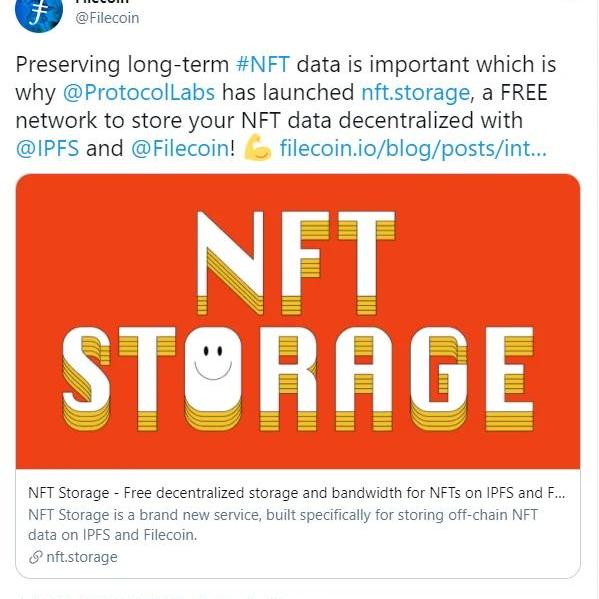
Task: Click the card headline about free decentralized storage
Action: coord(296,493)
